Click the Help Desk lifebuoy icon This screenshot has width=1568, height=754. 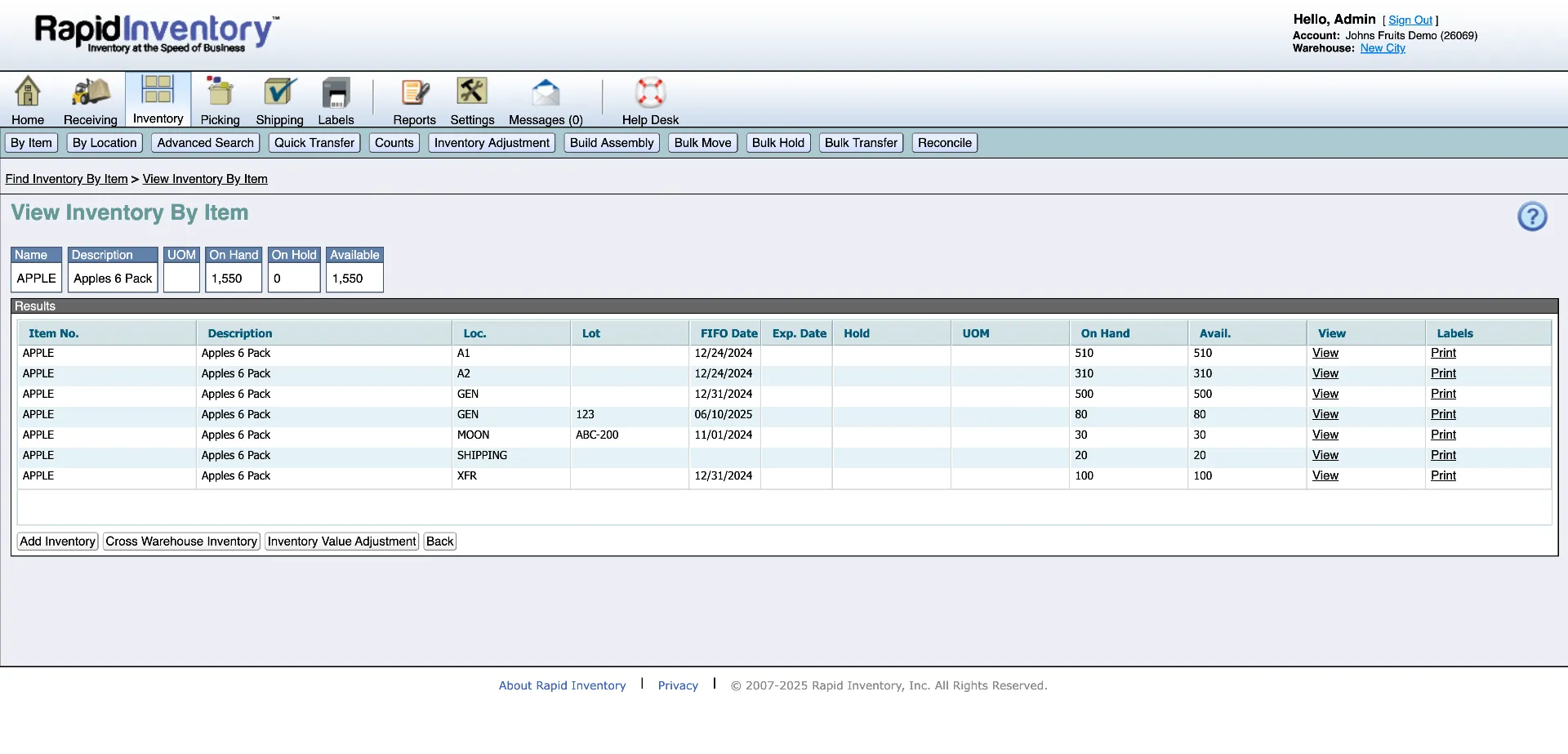point(650,92)
